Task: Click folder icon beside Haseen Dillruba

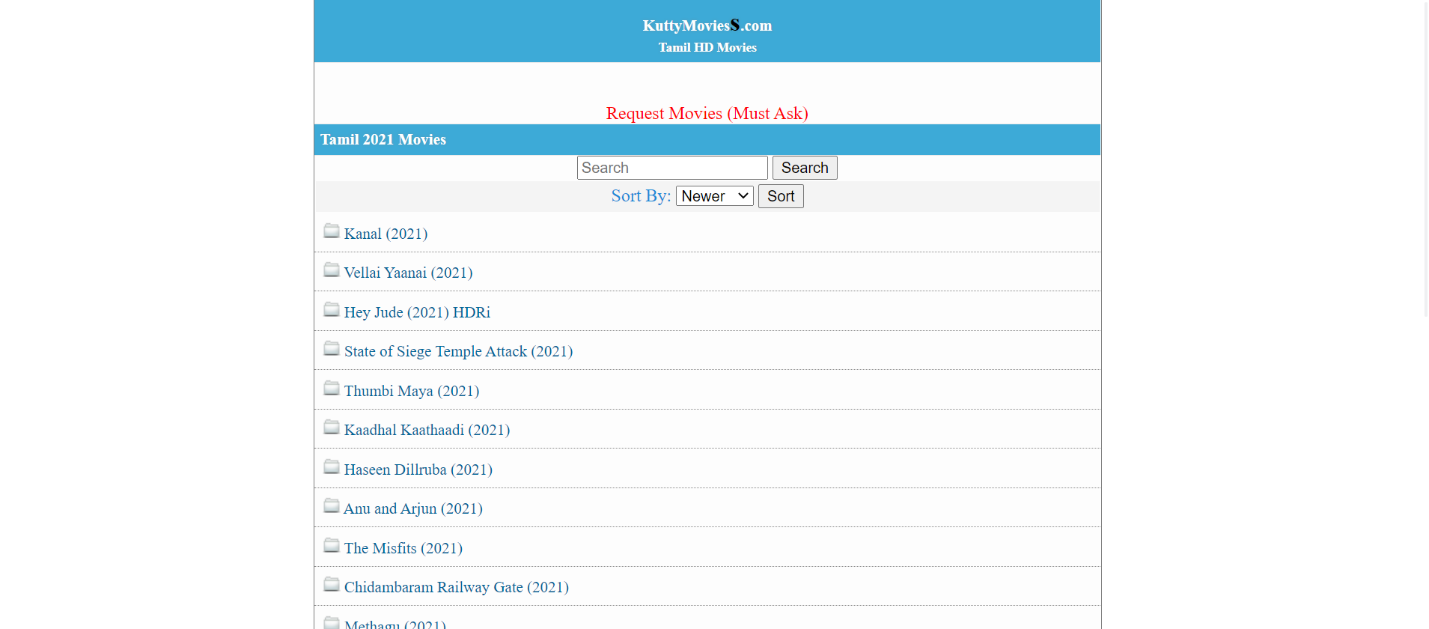Action: [331, 467]
